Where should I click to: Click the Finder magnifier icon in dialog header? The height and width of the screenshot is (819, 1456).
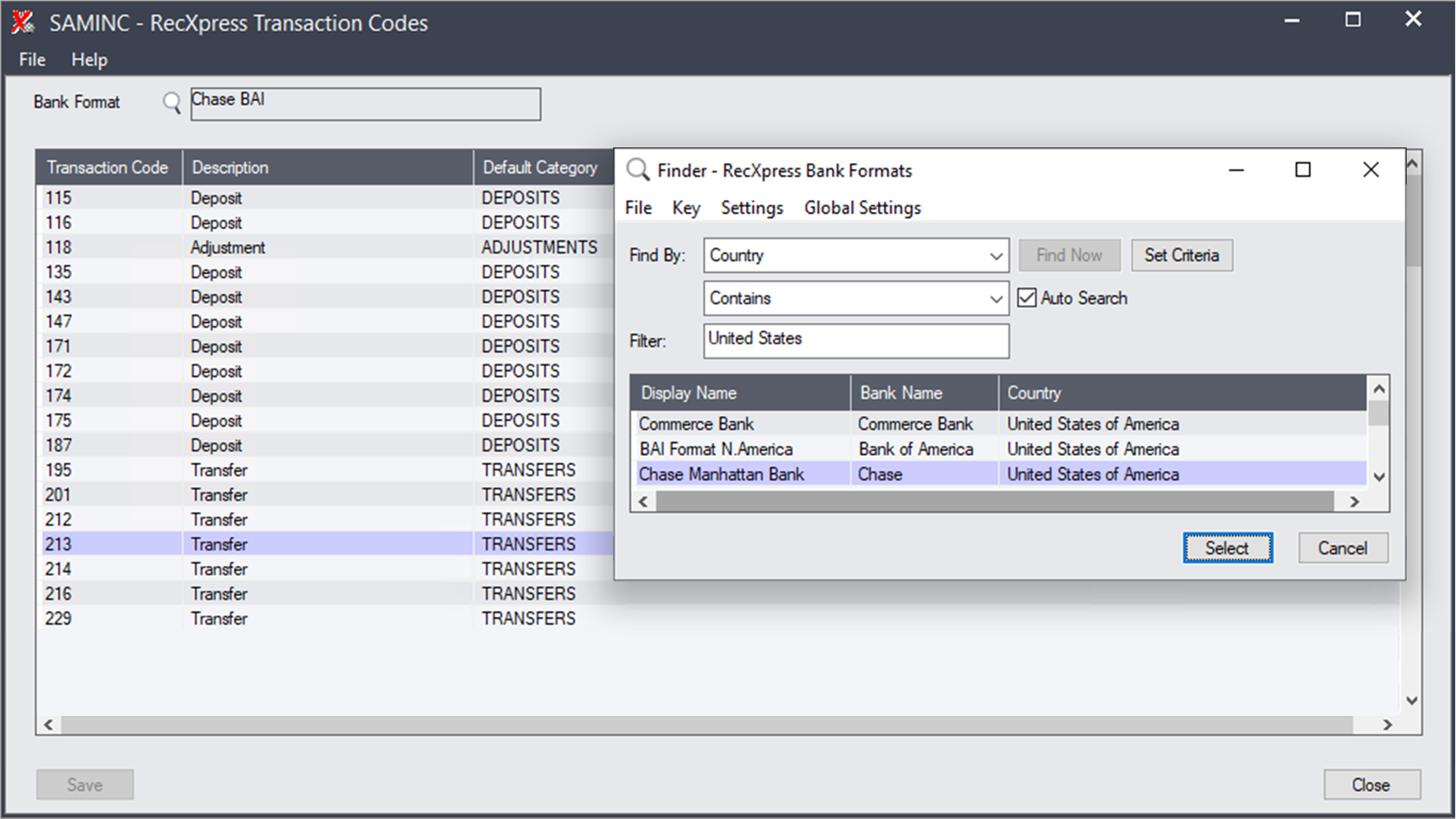(x=637, y=170)
